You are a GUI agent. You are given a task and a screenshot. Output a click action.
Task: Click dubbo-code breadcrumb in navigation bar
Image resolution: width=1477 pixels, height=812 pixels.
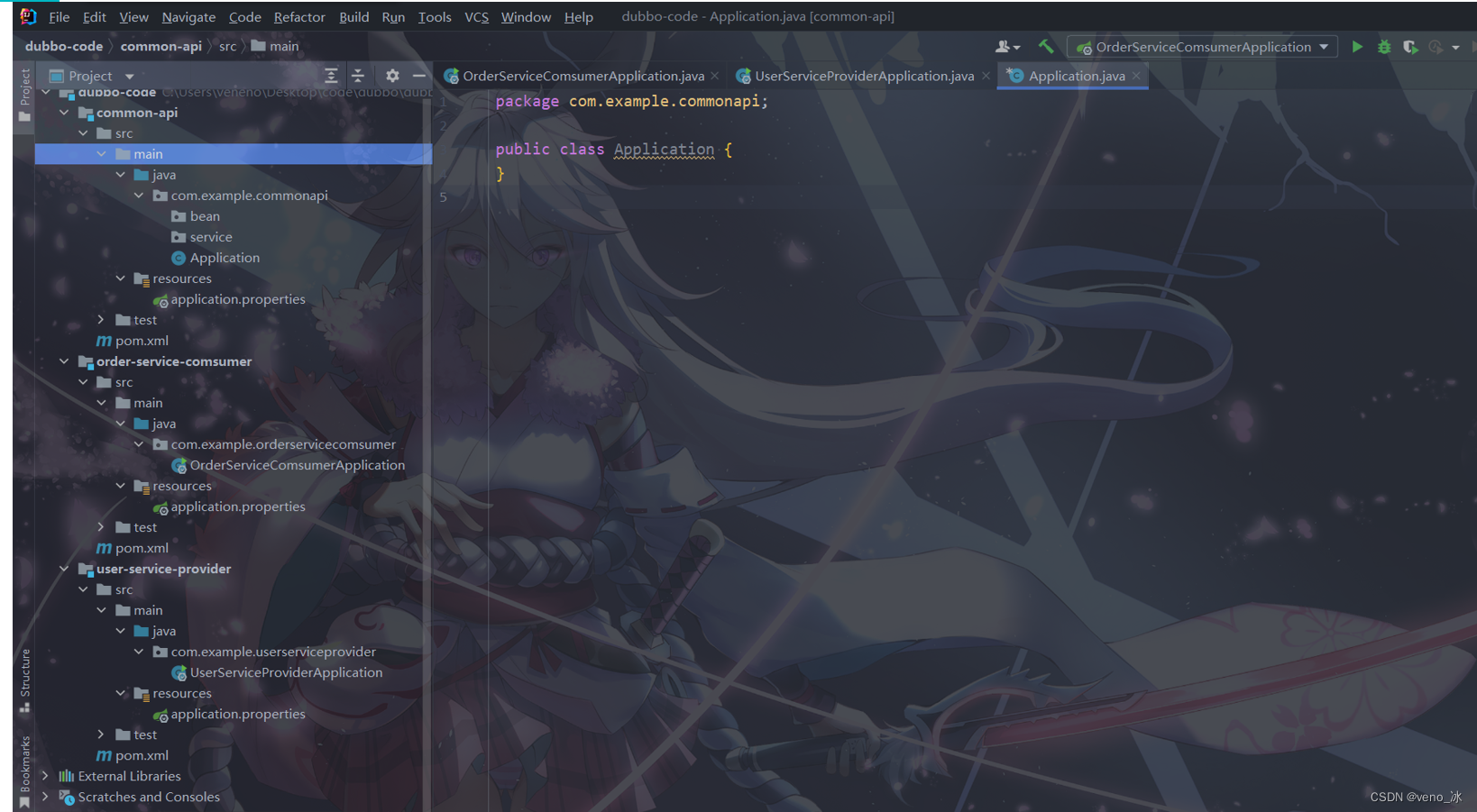click(64, 46)
